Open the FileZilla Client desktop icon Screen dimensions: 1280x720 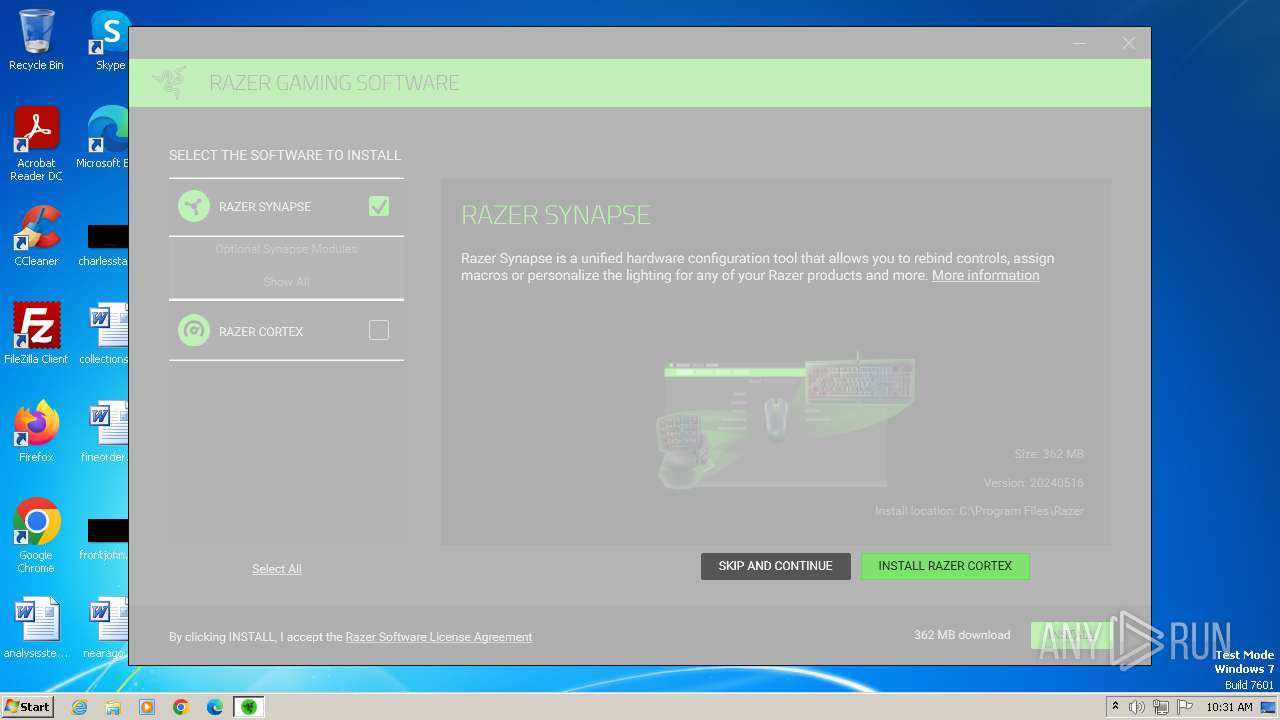pos(36,334)
